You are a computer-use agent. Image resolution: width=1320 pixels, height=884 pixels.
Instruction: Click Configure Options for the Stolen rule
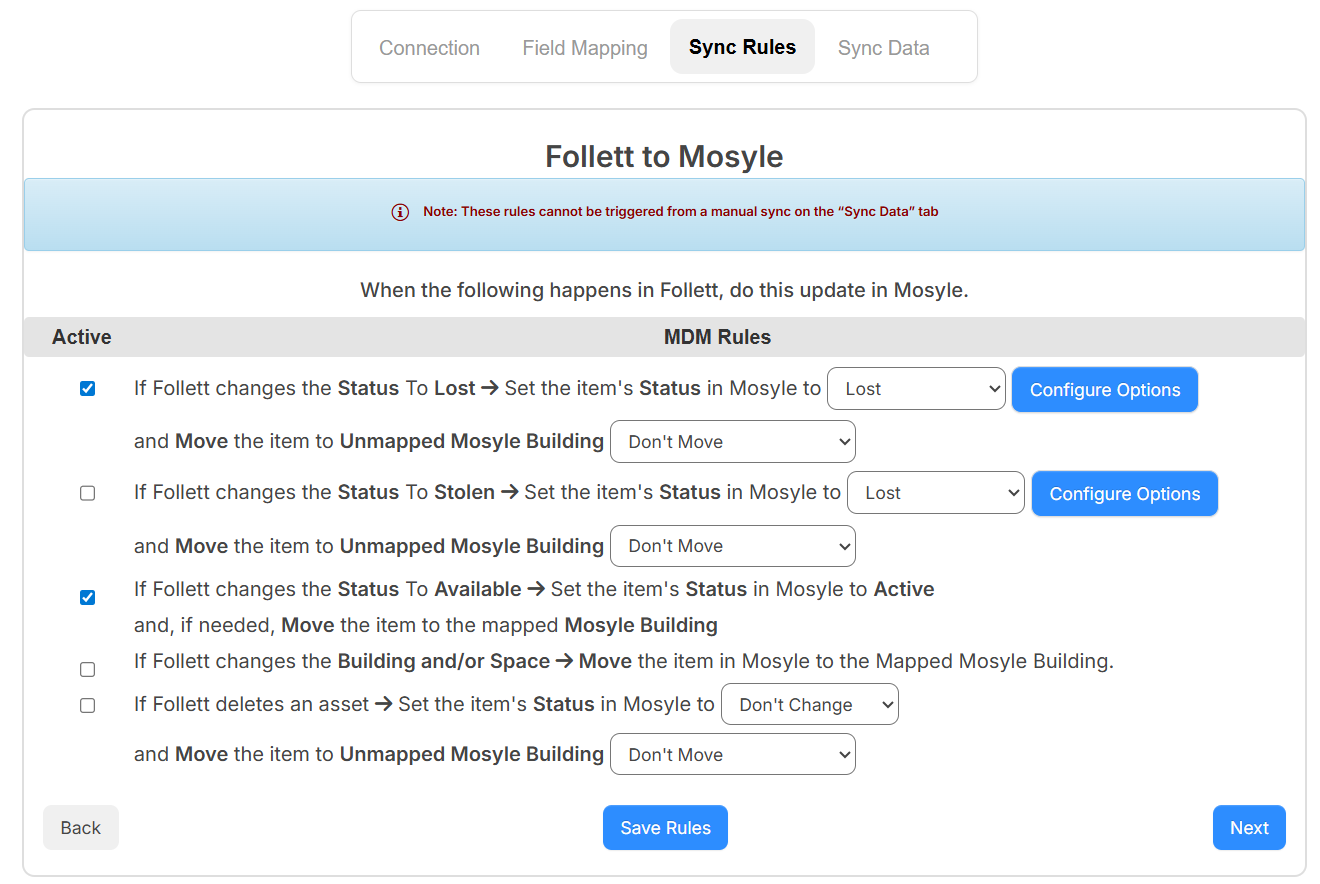click(x=1124, y=493)
